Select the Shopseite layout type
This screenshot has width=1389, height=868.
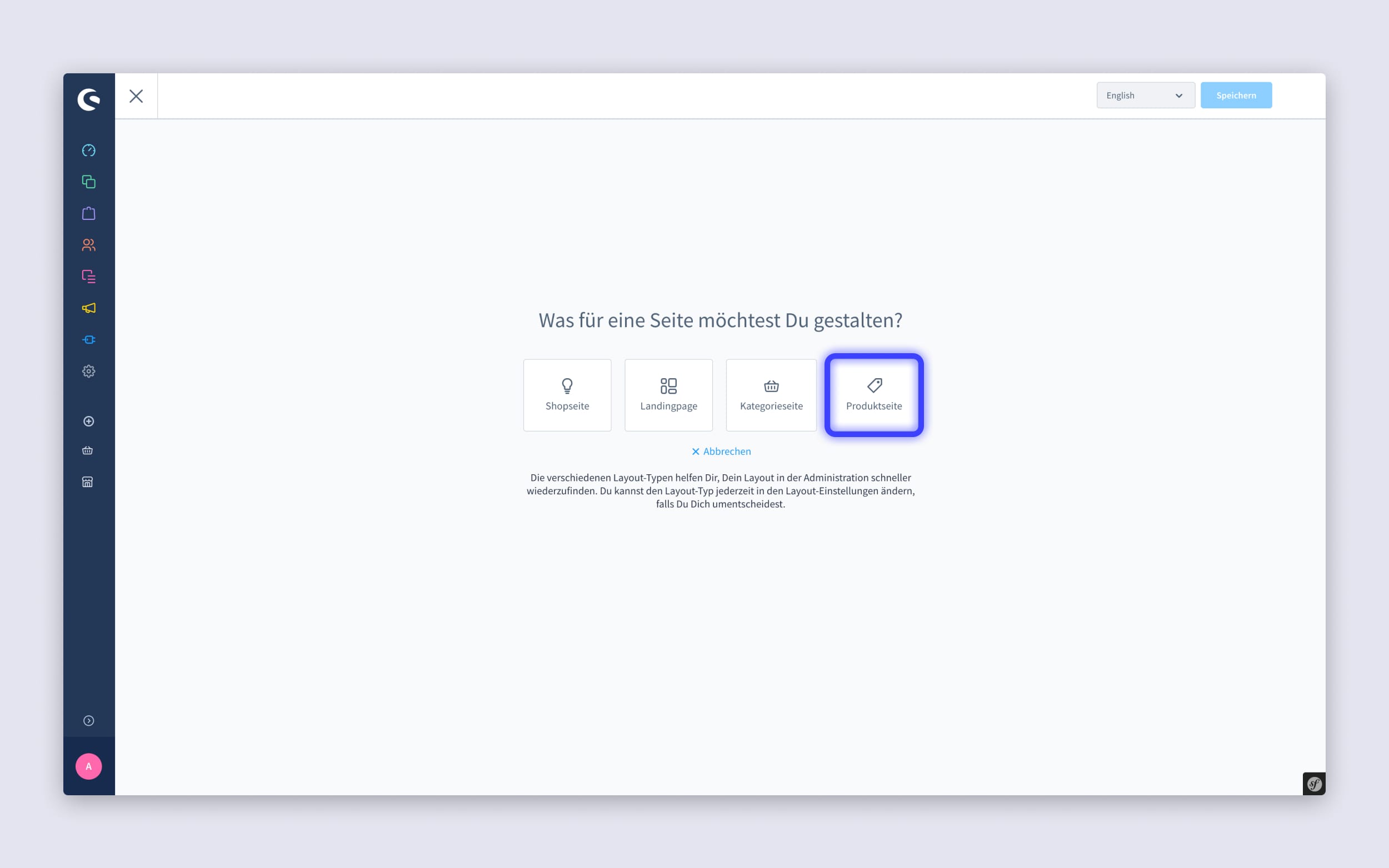(567, 394)
